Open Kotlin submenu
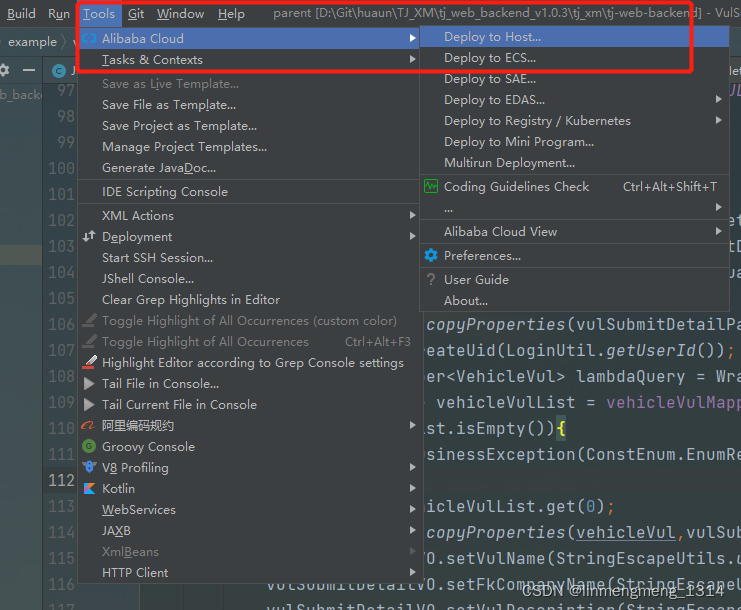Viewport: 741px width, 610px height. point(249,489)
